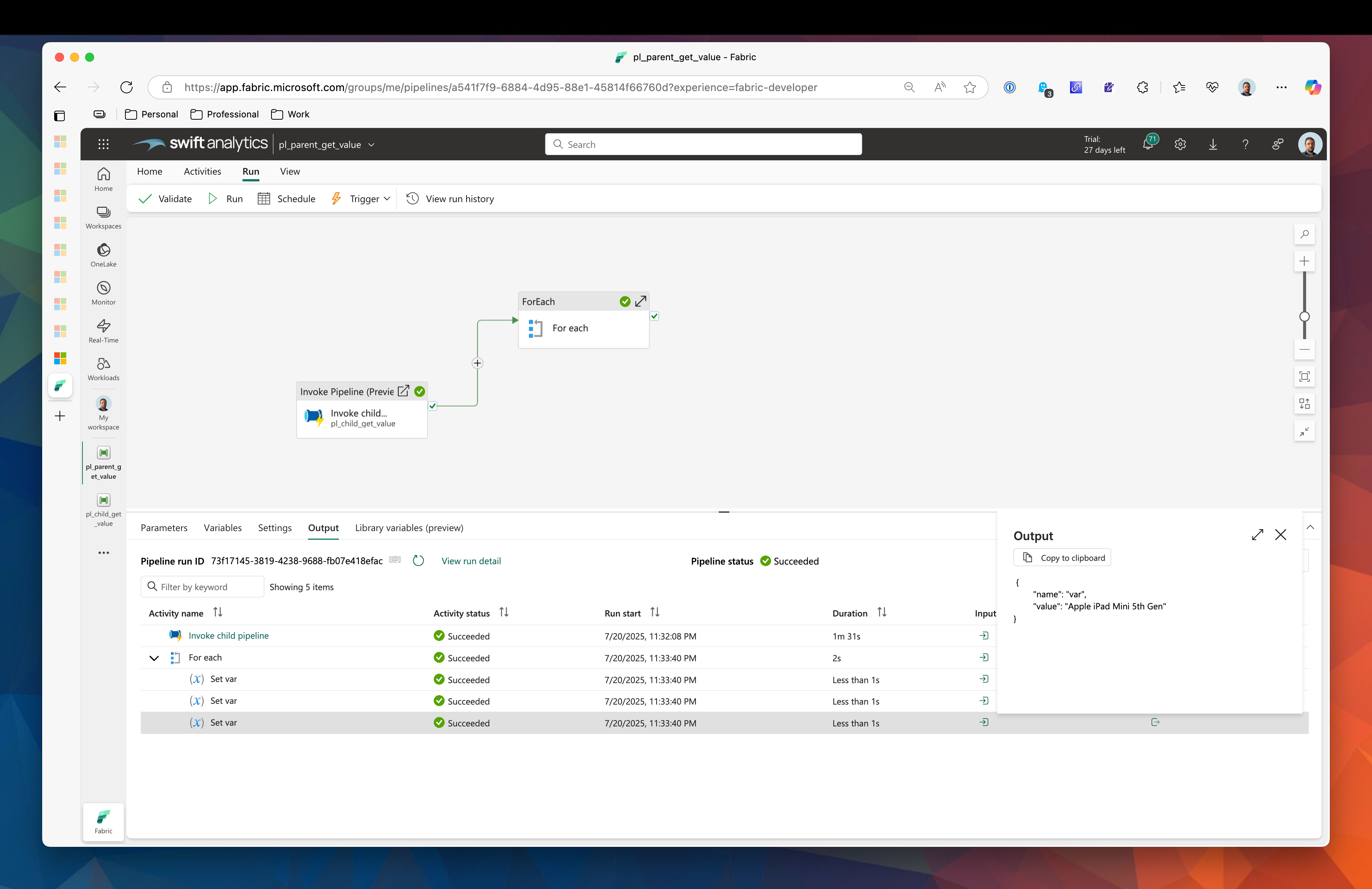The width and height of the screenshot is (1372, 889).
Task: Open My workspace in sidebar
Action: [x=103, y=413]
